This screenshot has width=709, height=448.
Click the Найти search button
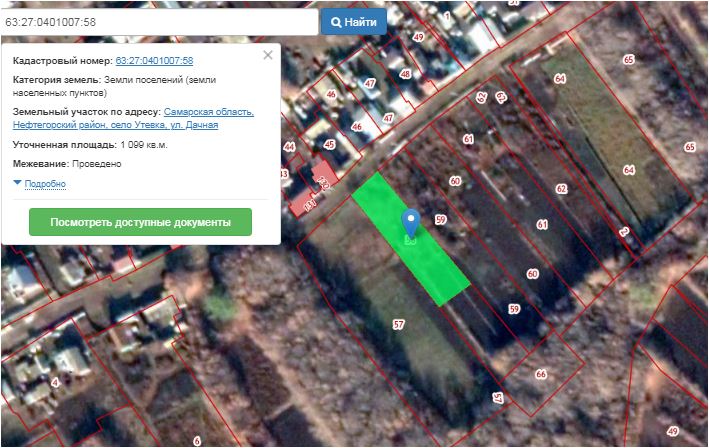point(353,21)
